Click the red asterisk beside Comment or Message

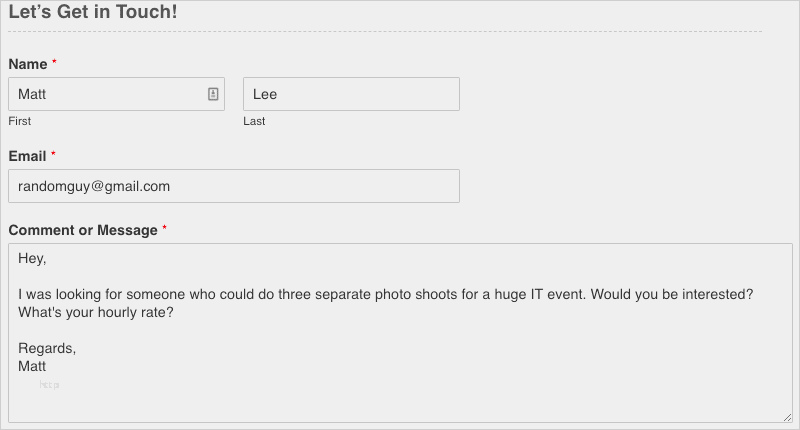pyautogui.click(x=164, y=227)
